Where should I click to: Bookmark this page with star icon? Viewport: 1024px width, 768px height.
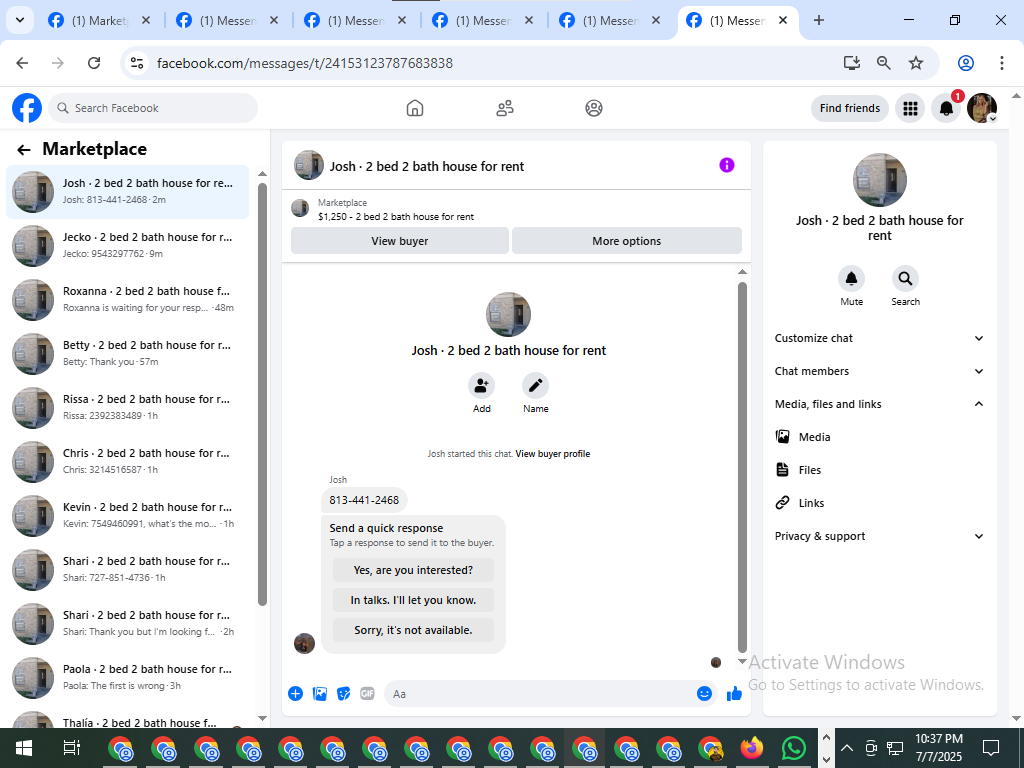(x=916, y=63)
